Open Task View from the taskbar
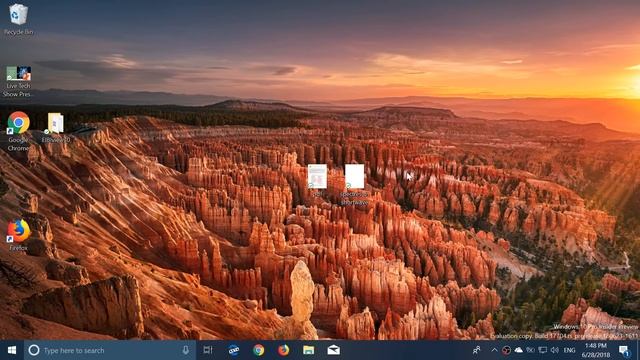The image size is (640, 360). click(208, 350)
